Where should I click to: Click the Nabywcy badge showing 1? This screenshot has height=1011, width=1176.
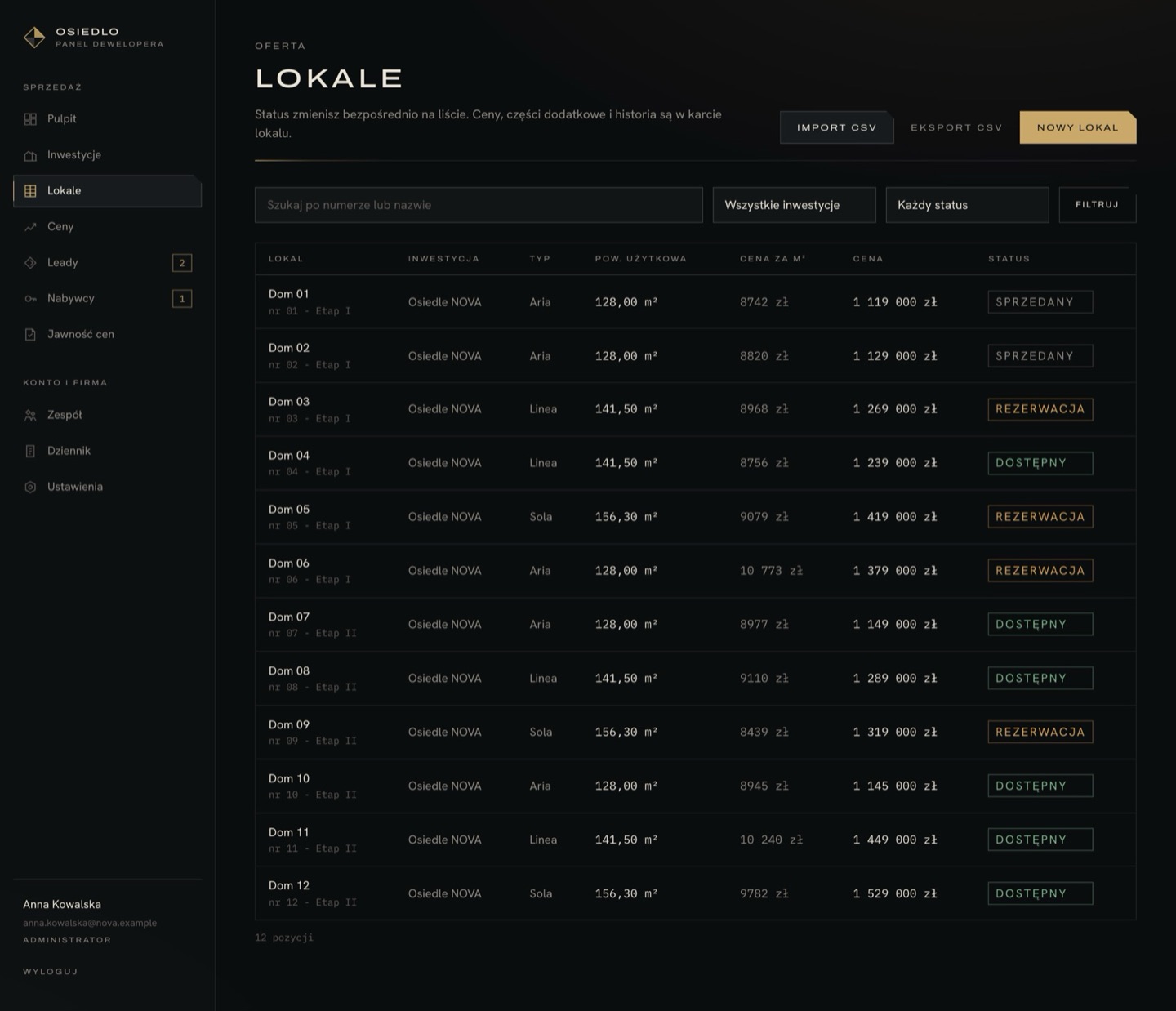point(182,299)
